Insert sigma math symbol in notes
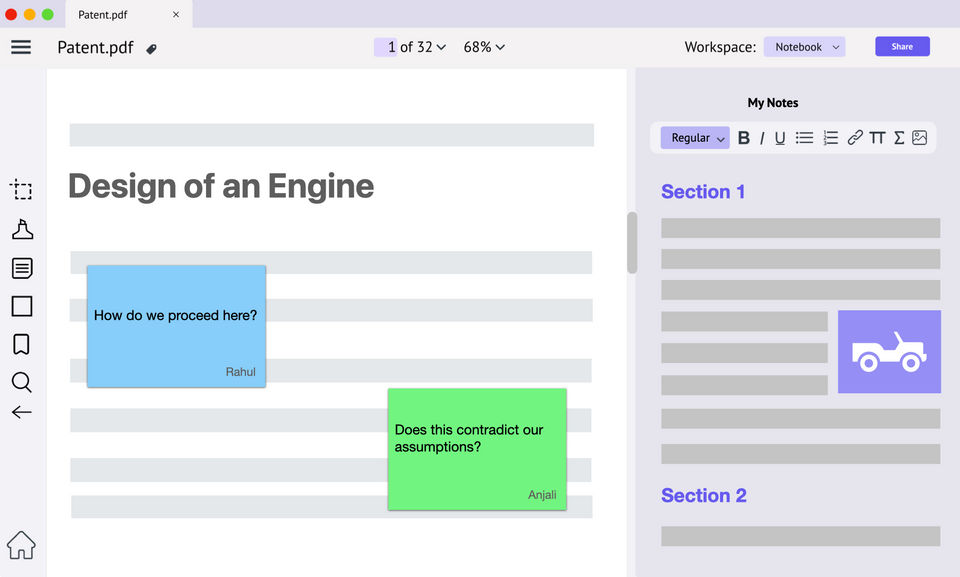This screenshot has width=960, height=577. tap(898, 138)
